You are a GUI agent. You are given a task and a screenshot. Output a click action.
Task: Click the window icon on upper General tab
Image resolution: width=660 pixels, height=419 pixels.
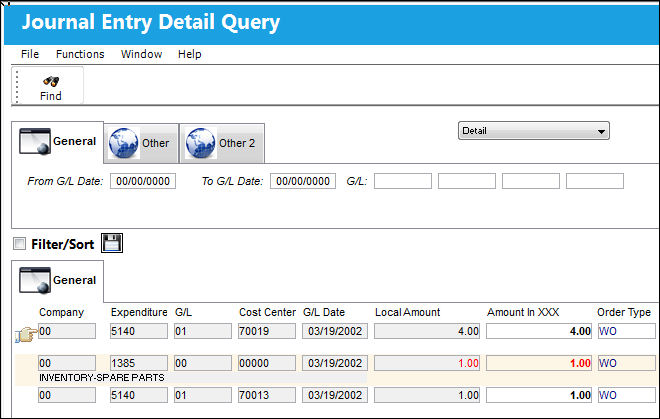coord(35,141)
